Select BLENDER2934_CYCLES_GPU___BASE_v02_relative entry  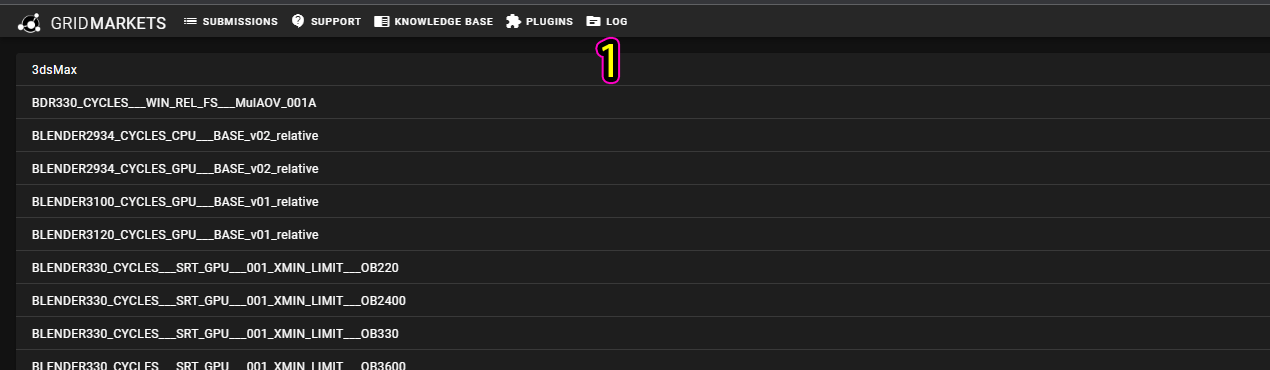point(643,169)
